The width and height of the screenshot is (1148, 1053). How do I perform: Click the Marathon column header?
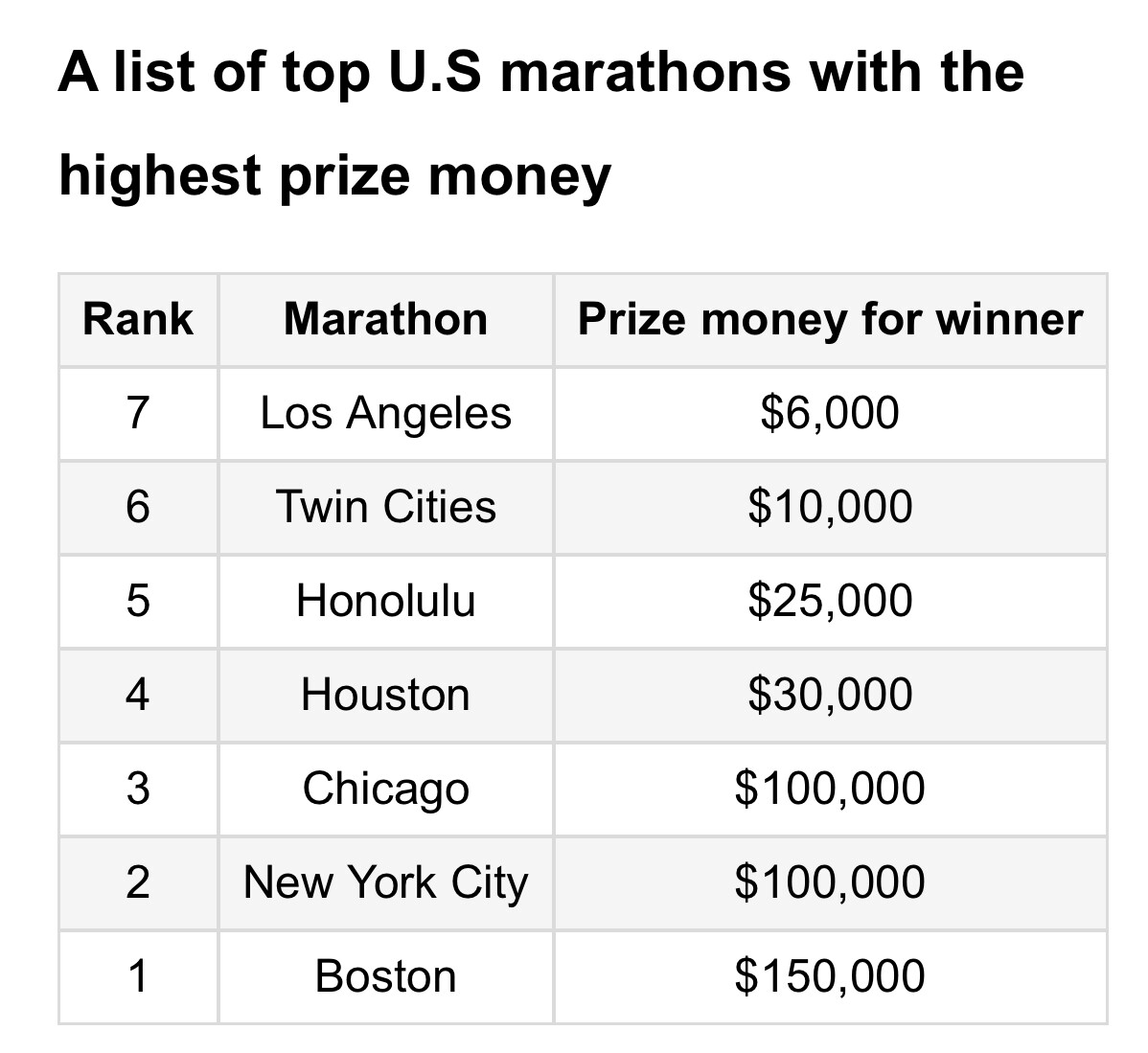[x=385, y=319]
